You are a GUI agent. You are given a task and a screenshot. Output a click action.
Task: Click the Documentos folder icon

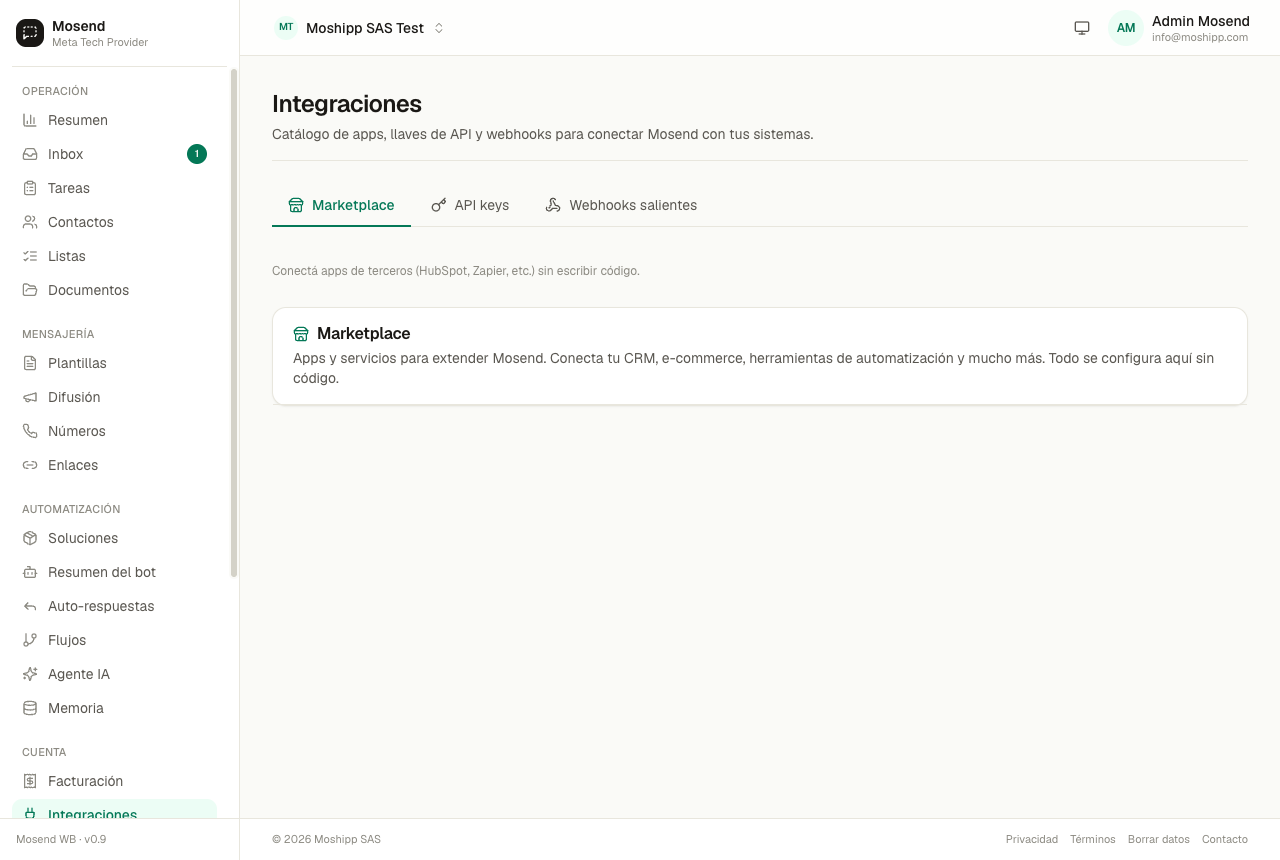[30, 290]
